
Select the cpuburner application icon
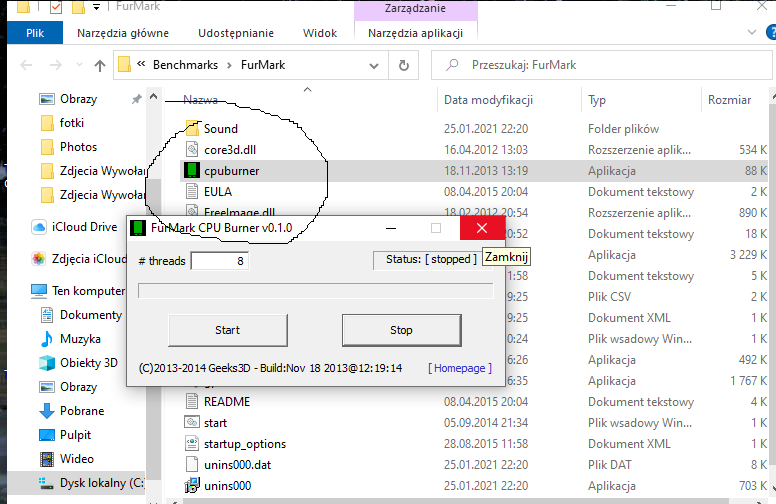[x=192, y=170]
